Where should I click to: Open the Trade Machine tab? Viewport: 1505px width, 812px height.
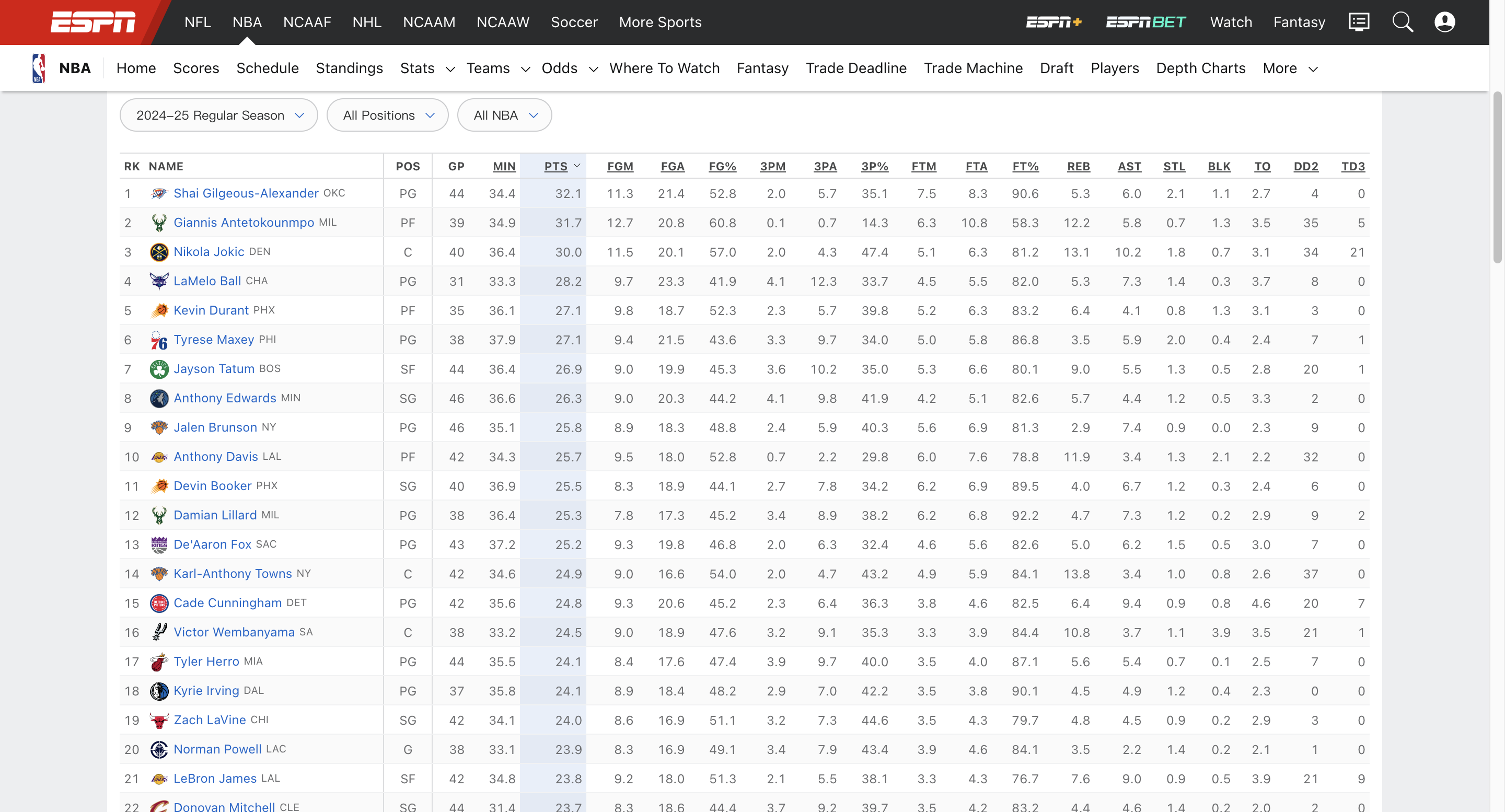[974, 68]
